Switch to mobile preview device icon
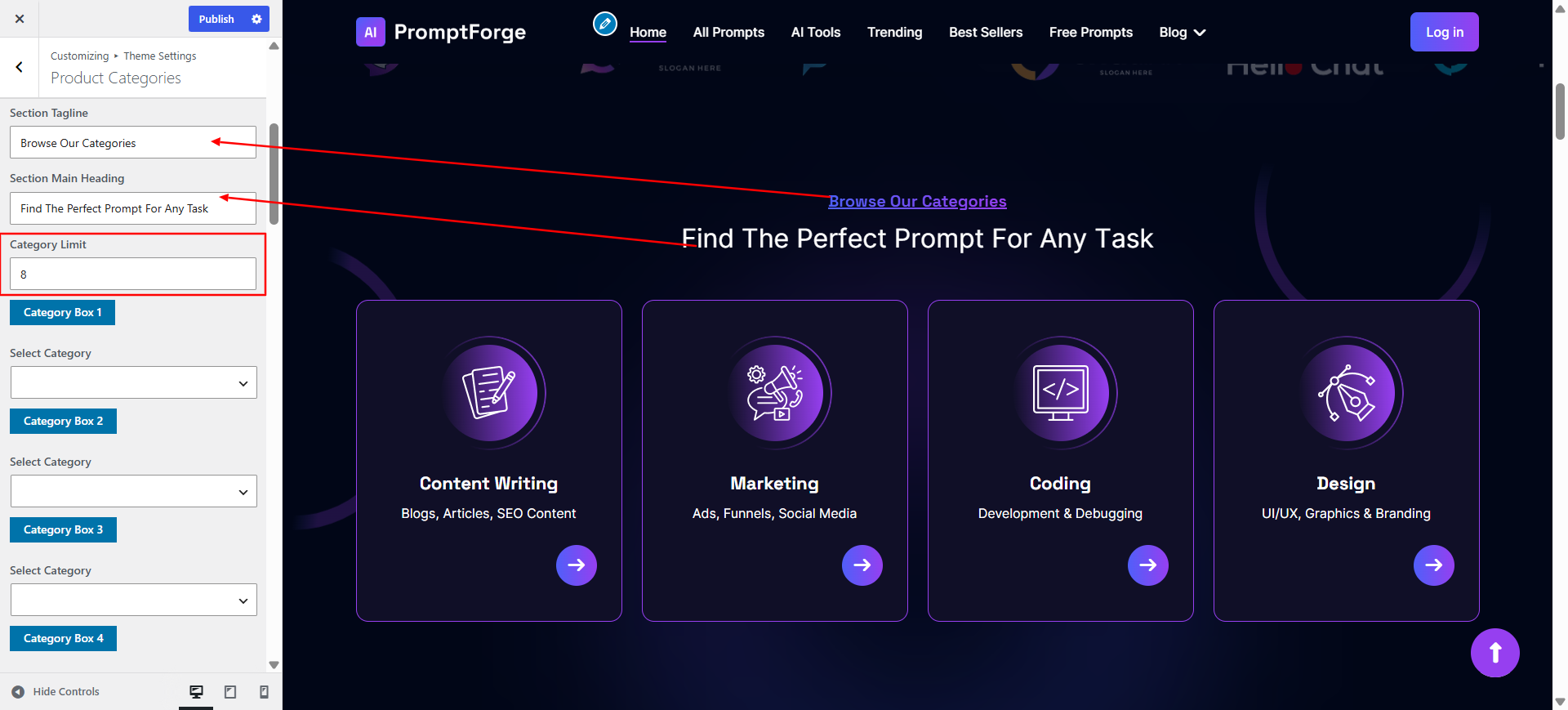This screenshot has height=710, width=1568. pos(264,692)
